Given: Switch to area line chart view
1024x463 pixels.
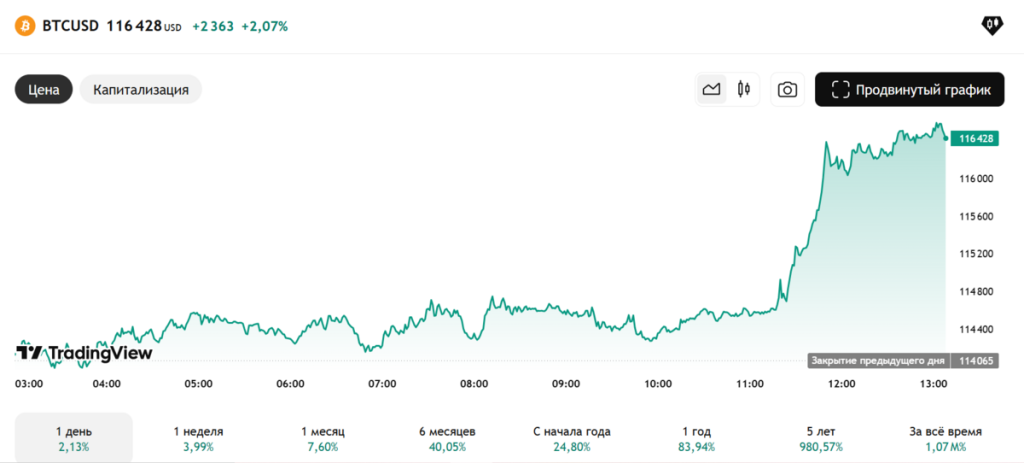Looking at the screenshot, I should (712, 89).
